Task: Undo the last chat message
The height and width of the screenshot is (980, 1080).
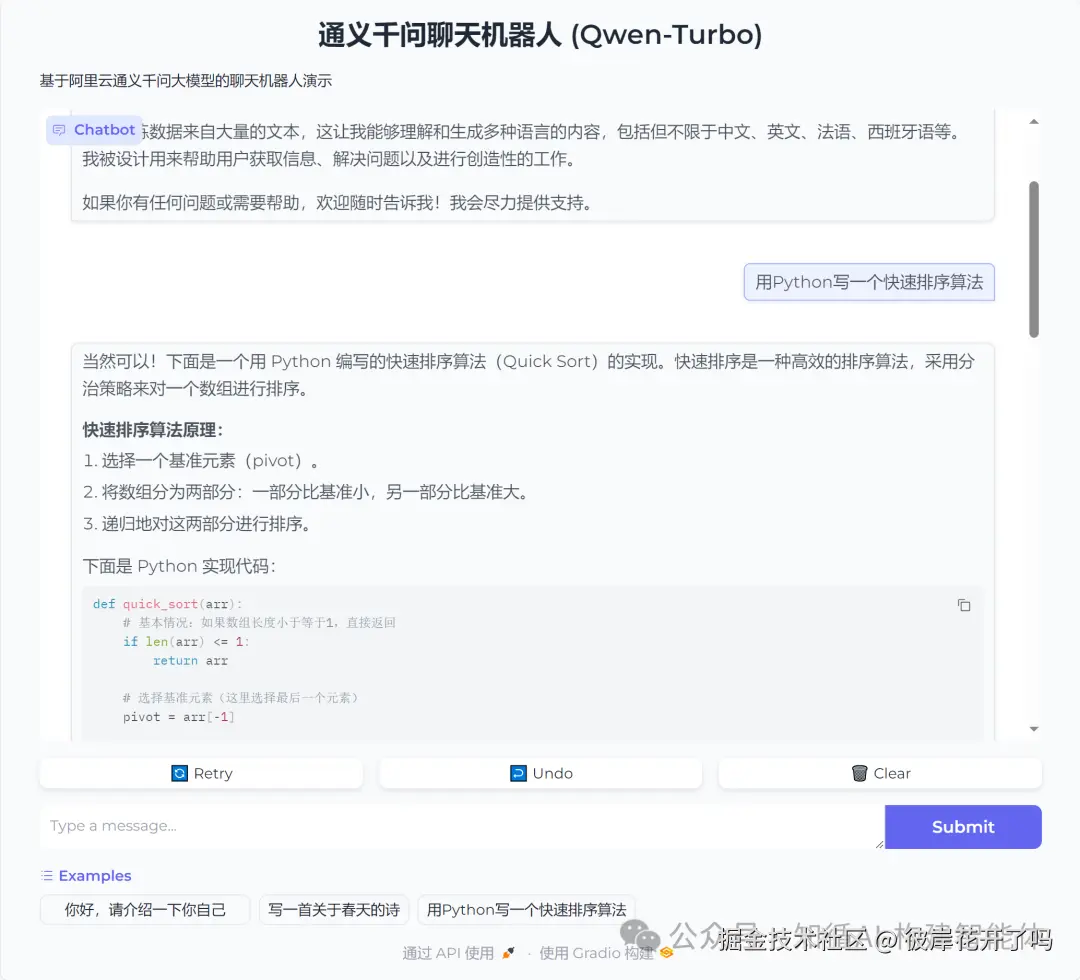Action: tap(541, 773)
